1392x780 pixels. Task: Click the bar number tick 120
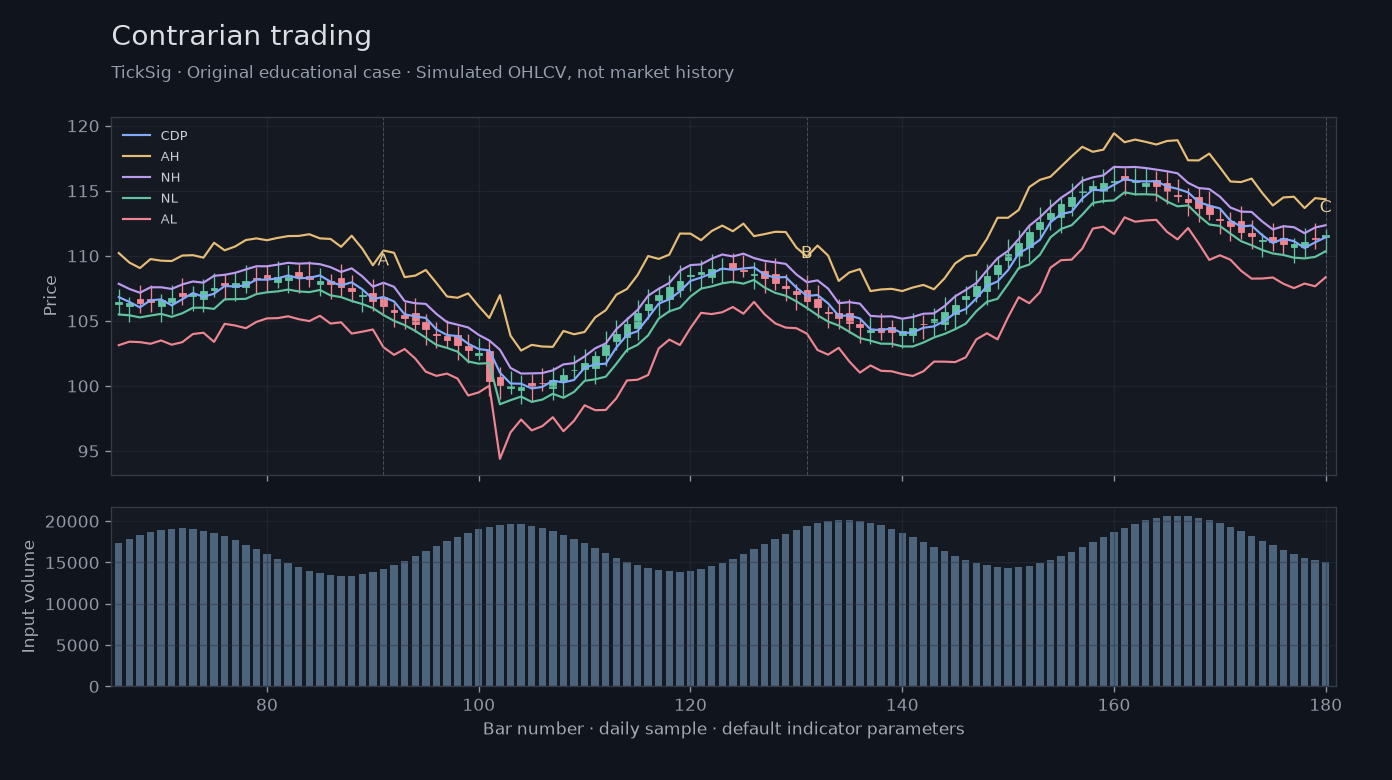[x=690, y=704]
